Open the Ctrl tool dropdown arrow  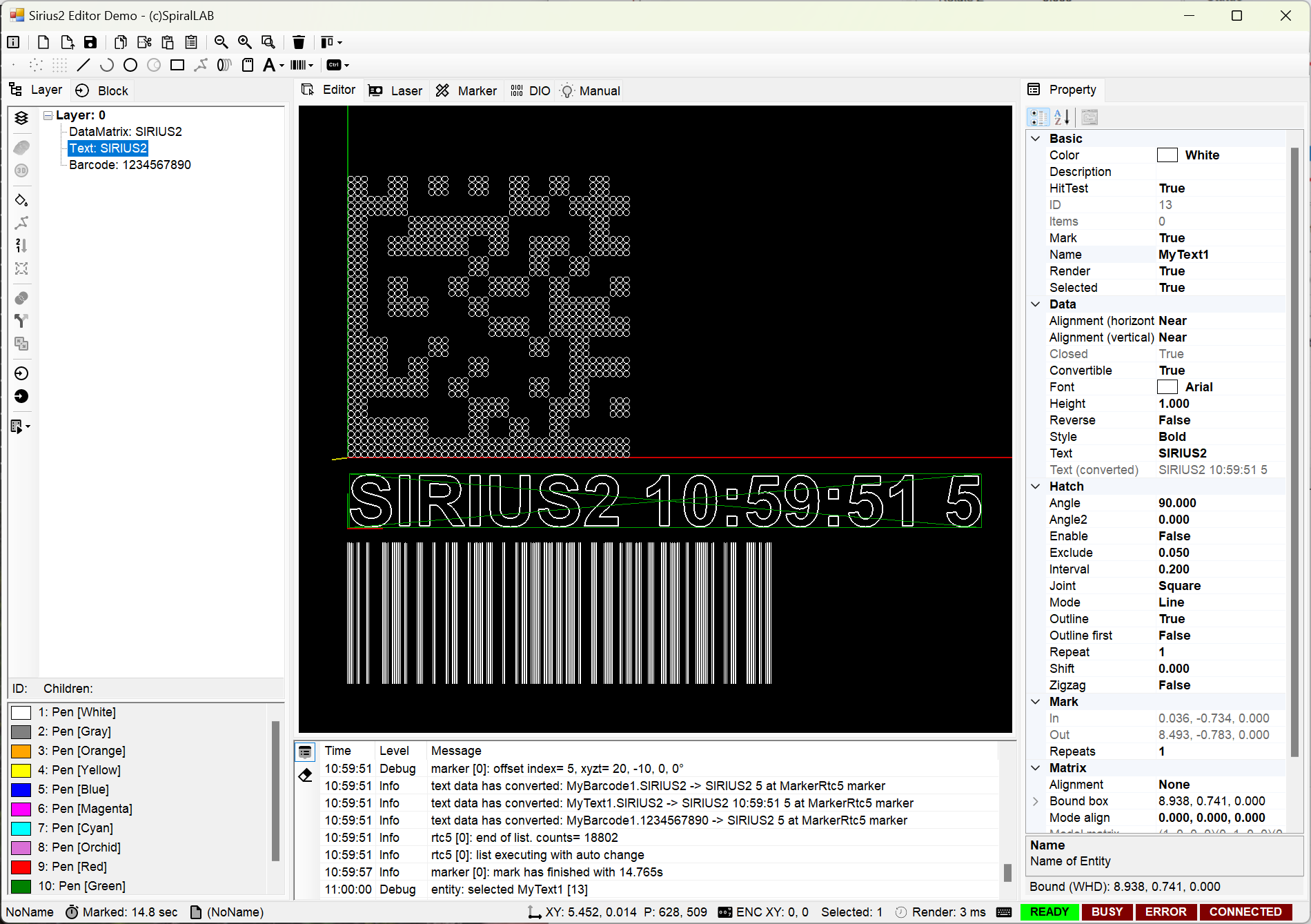point(346,66)
